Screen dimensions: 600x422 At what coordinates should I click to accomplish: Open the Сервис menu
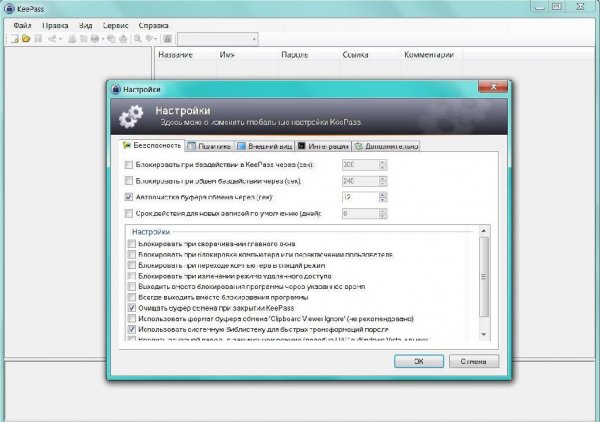pos(115,26)
